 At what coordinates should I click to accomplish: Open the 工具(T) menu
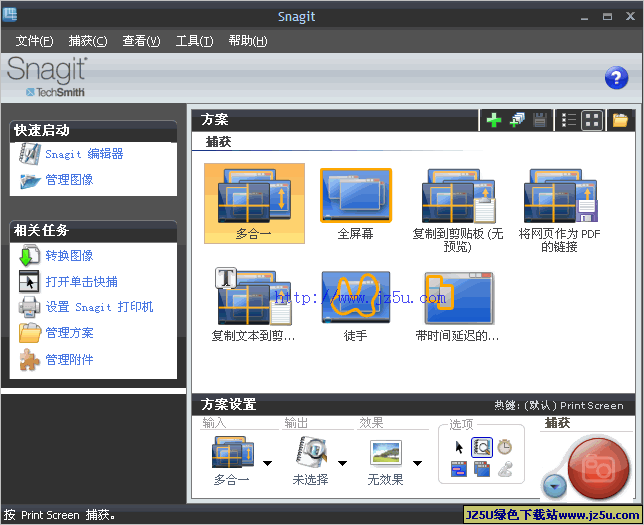click(194, 41)
